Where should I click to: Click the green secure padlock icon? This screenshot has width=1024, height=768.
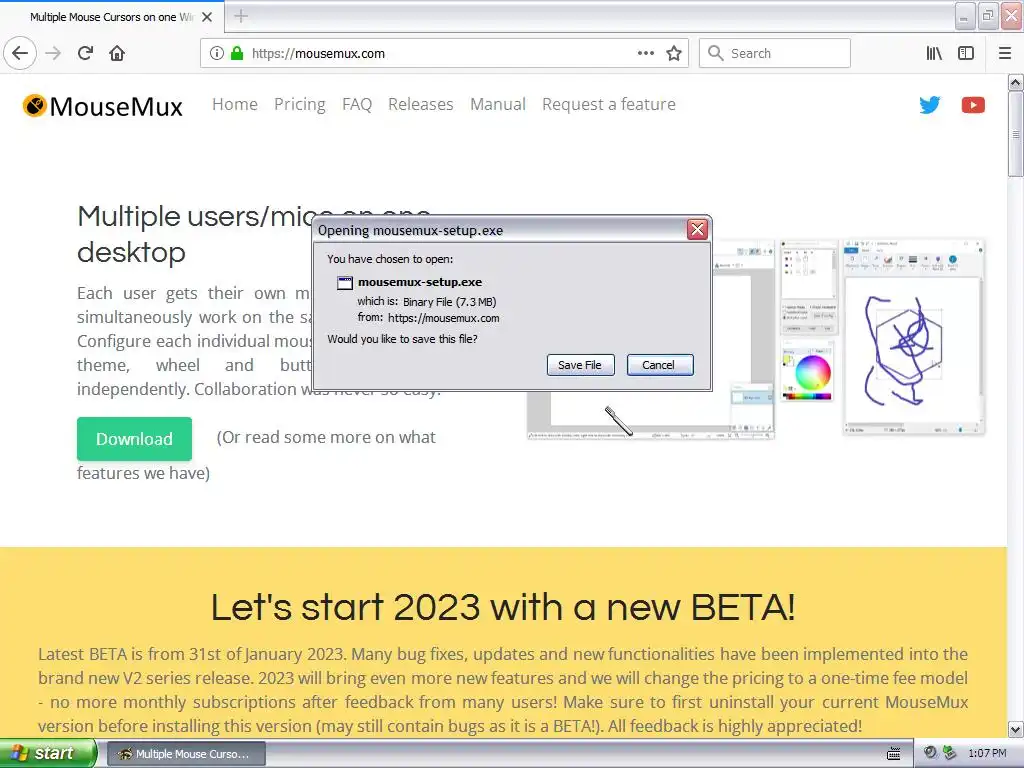[237, 53]
